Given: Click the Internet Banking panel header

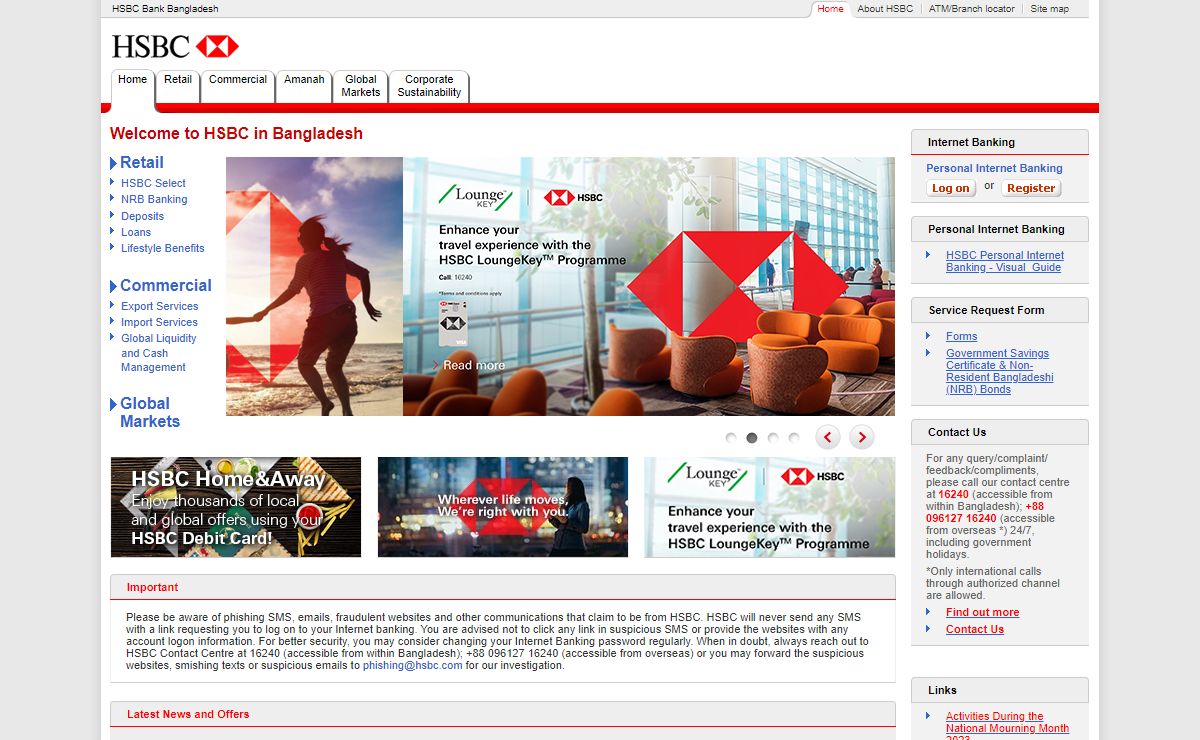Looking at the screenshot, I should click(x=999, y=142).
